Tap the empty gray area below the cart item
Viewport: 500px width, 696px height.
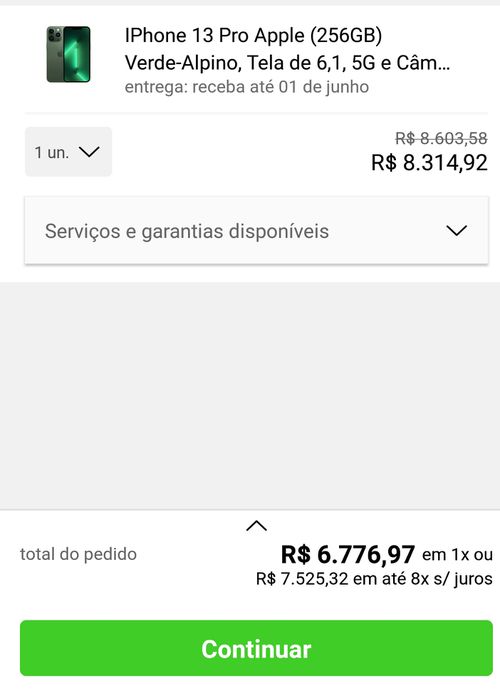click(x=250, y=395)
